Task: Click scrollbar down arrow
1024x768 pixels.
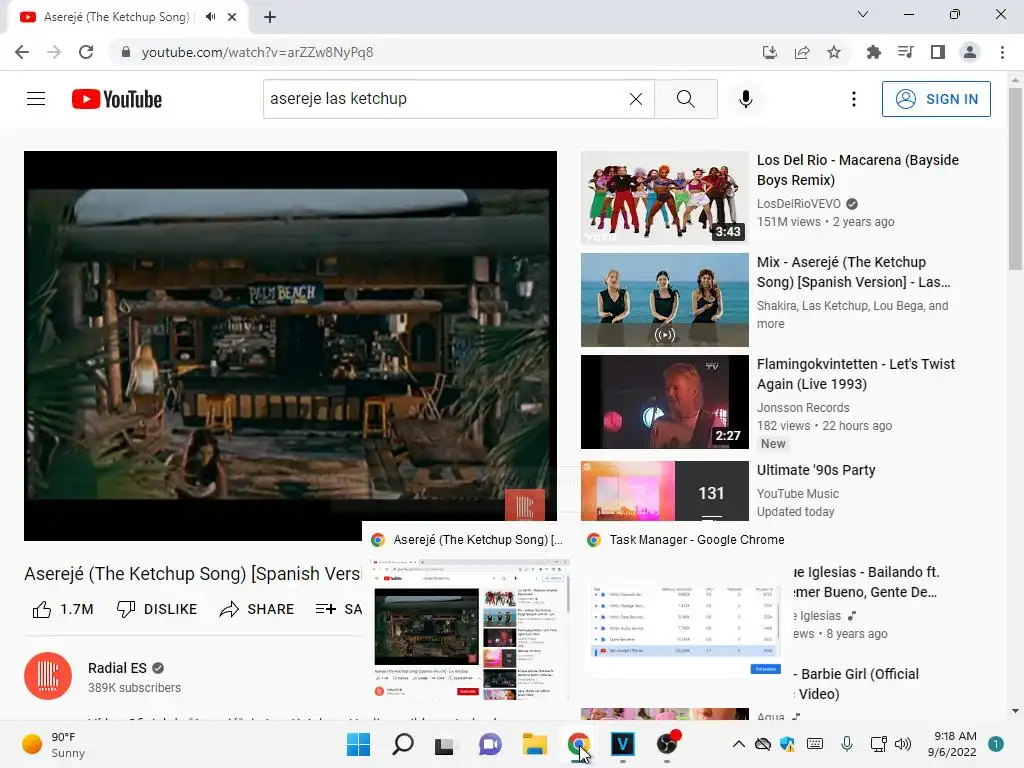Action: pos(1015,711)
